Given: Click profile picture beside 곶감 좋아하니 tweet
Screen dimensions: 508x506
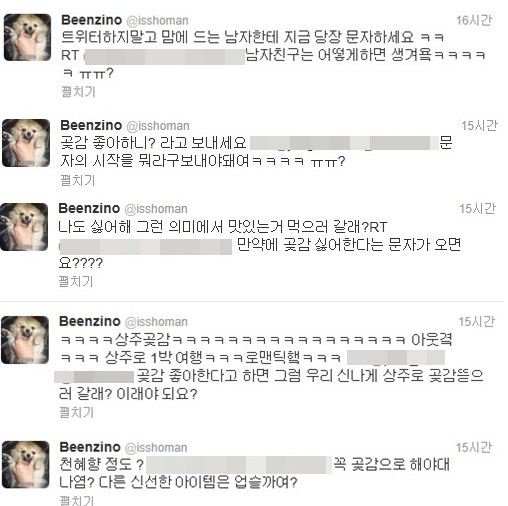Looking at the screenshot, I should coord(26,143).
